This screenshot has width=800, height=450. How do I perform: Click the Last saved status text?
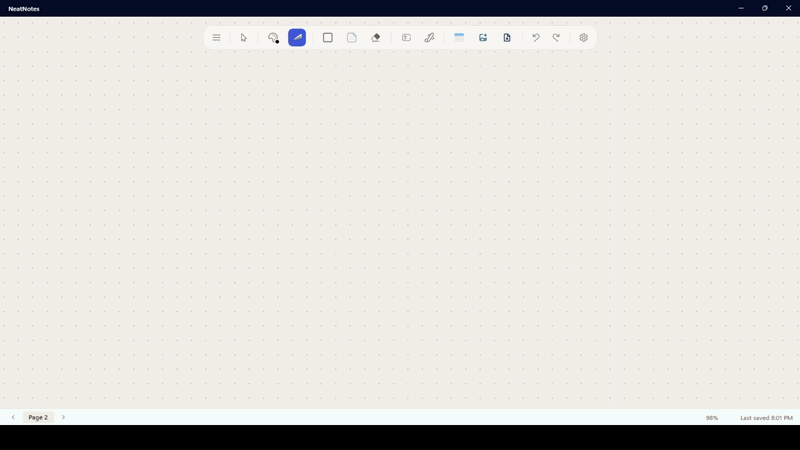click(766, 418)
